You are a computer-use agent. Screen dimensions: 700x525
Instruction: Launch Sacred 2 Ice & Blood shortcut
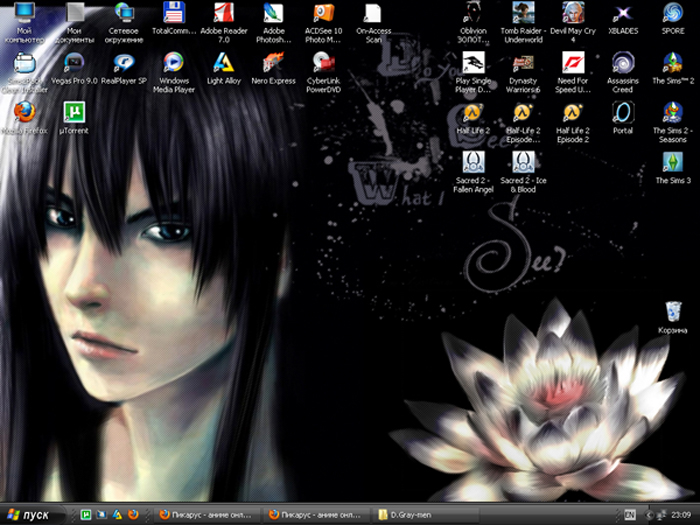[523, 172]
